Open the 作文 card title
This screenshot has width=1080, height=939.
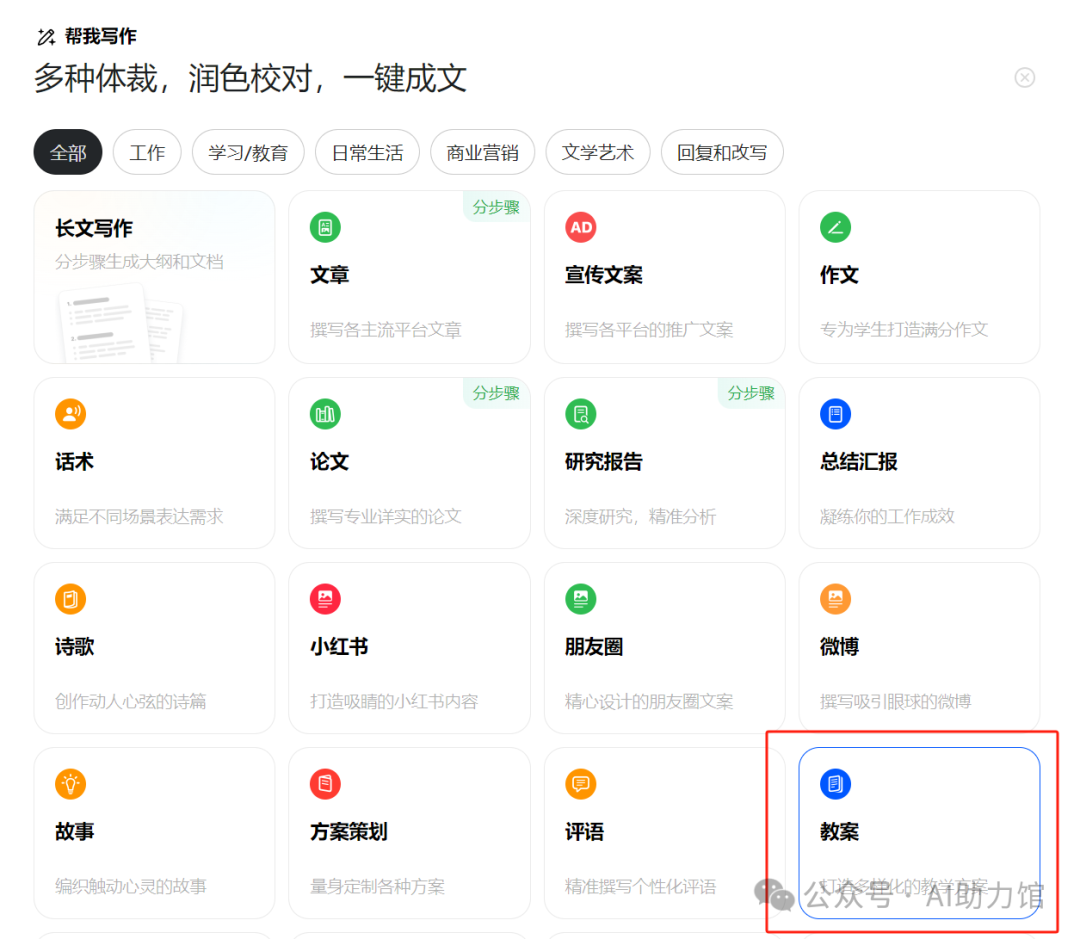[x=839, y=275]
